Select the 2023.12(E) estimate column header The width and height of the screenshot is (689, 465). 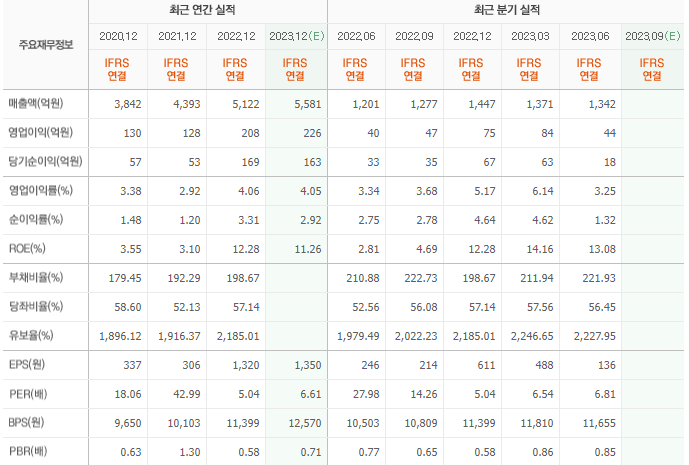[x=297, y=36]
